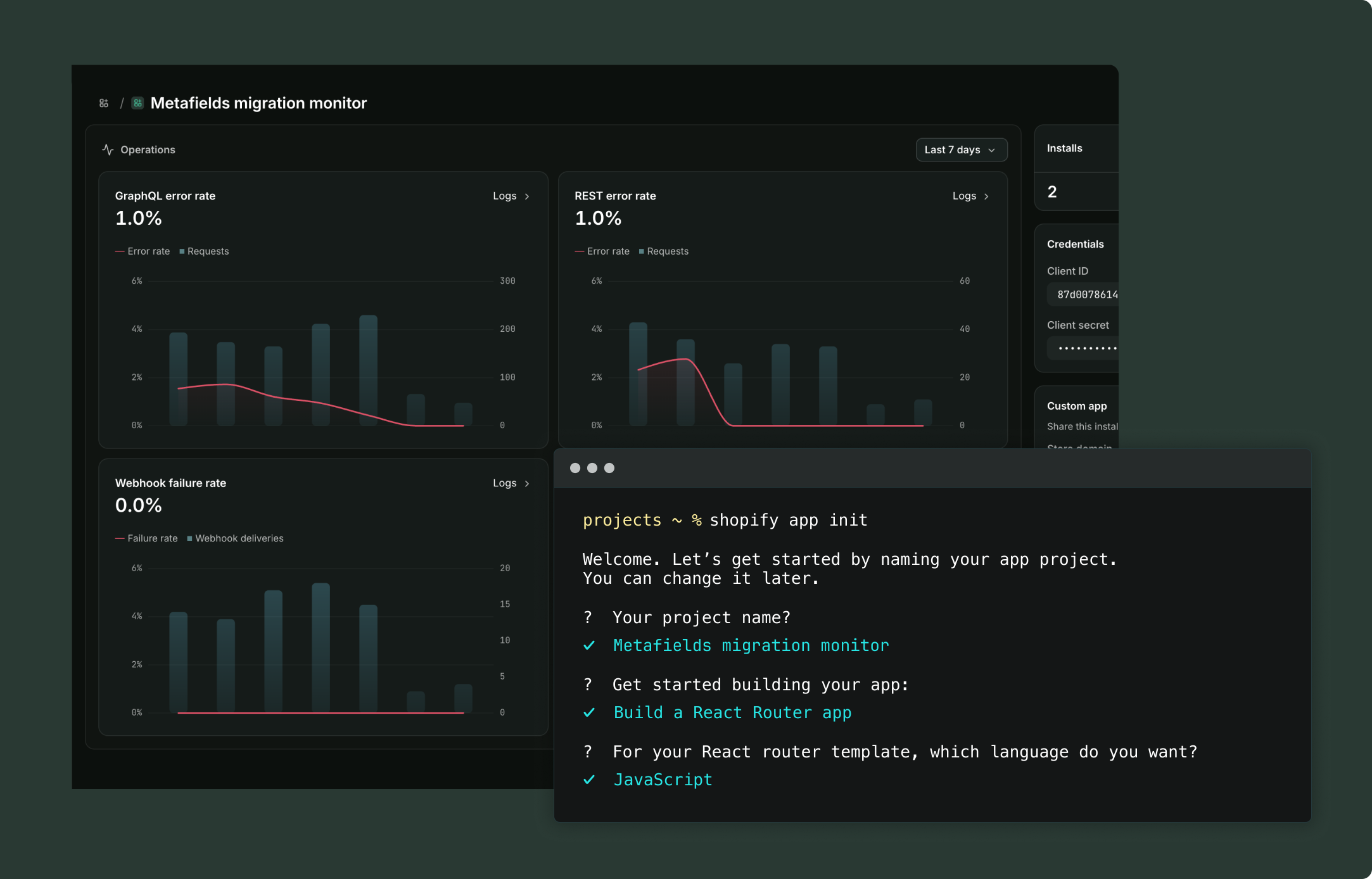Open Logs for REST error rate
This screenshot has height=879, width=1372.
(970, 196)
